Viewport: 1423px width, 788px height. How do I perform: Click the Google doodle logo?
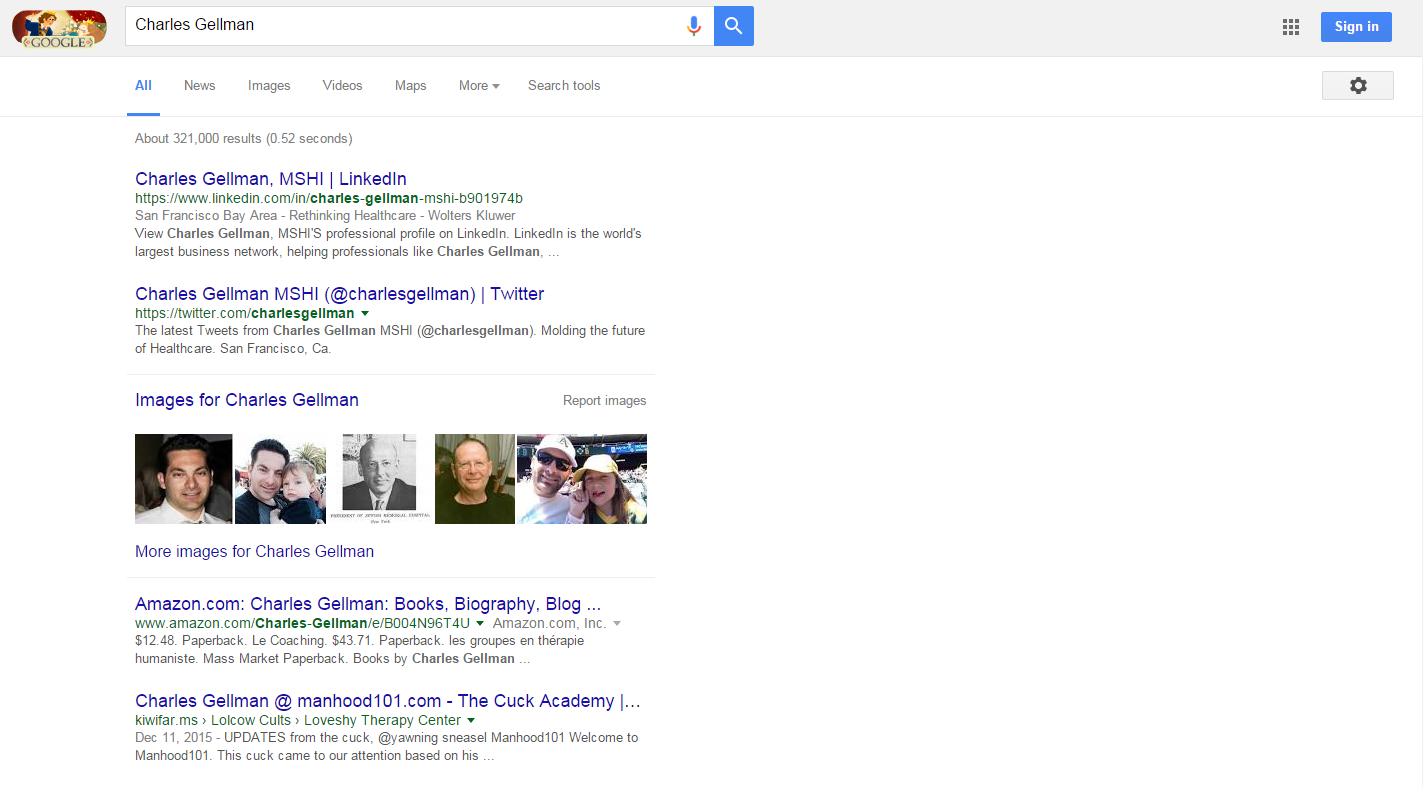59,28
